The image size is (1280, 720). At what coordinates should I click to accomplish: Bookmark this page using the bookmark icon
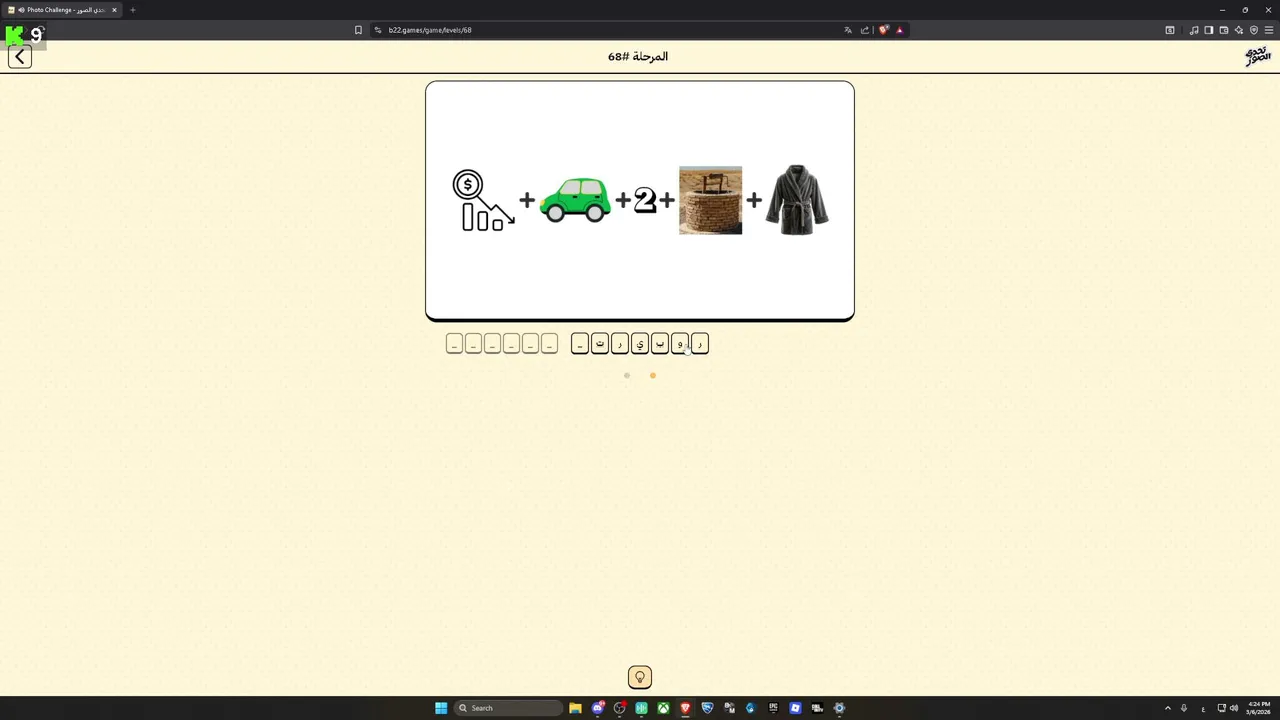coord(358,30)
